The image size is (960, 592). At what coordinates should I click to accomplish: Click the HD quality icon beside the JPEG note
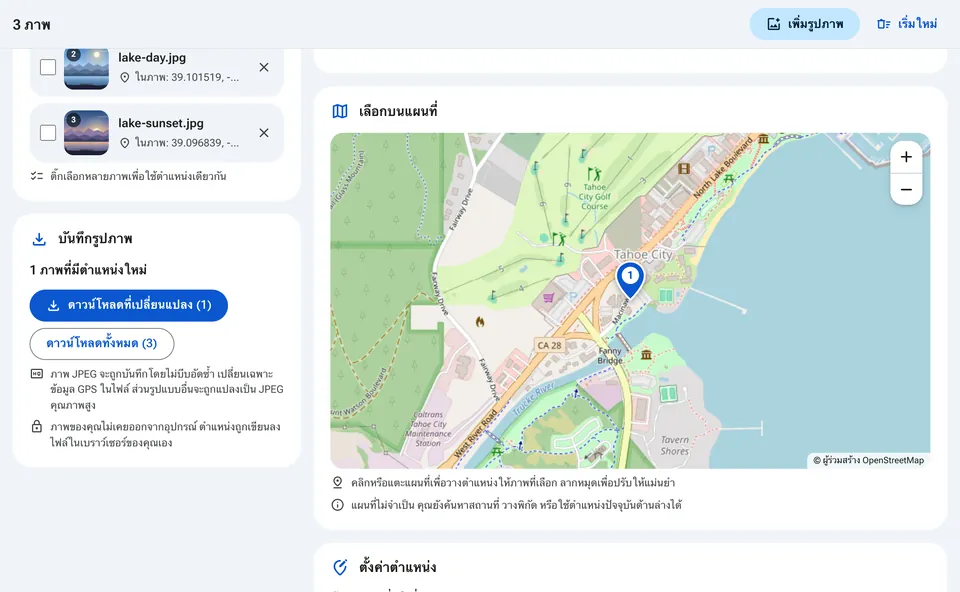coord(37,374)
